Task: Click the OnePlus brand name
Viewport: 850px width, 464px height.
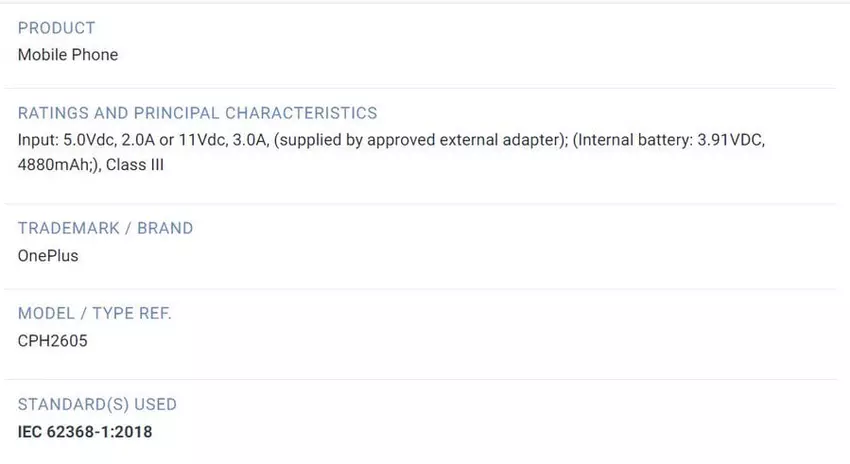Action: pos(48,255)
